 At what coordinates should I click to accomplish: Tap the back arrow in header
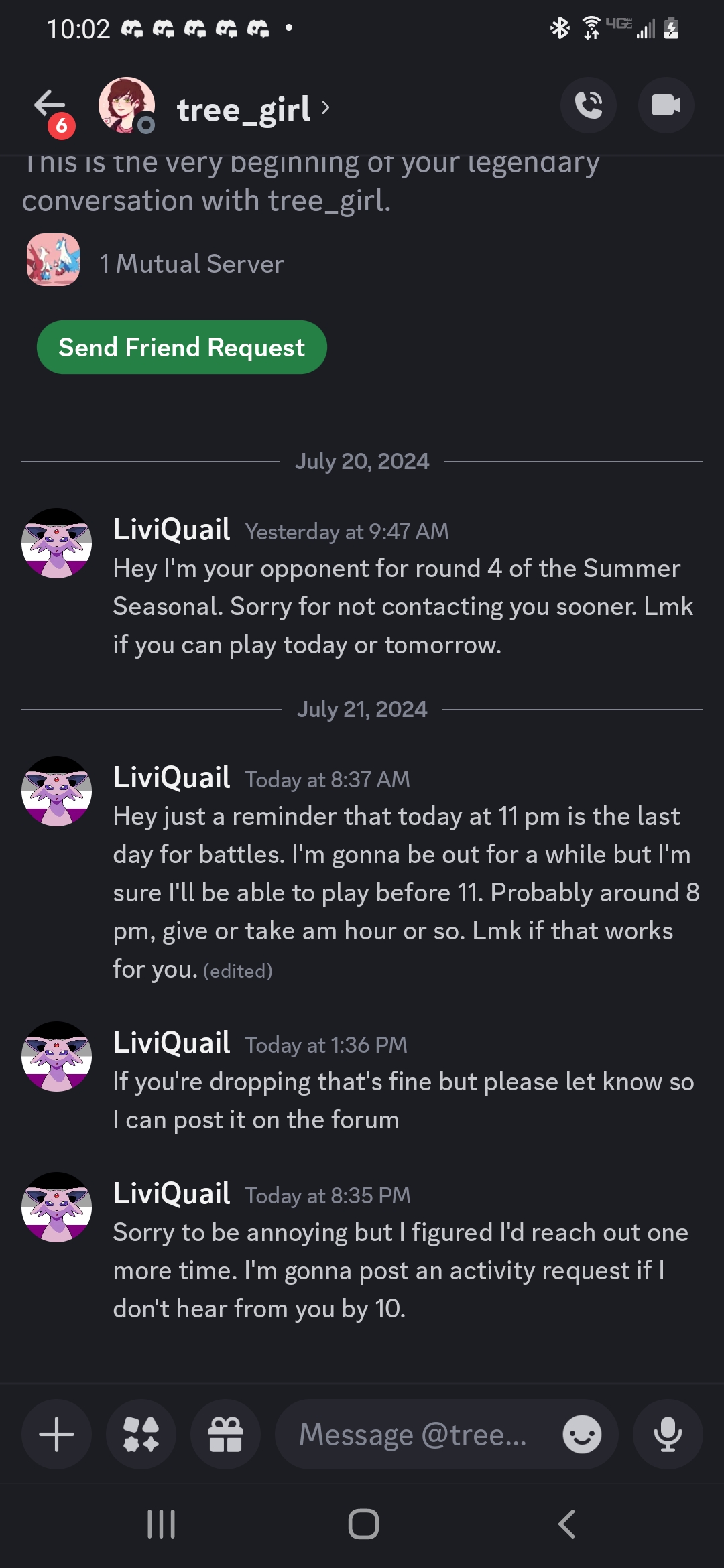click(50, 105)
